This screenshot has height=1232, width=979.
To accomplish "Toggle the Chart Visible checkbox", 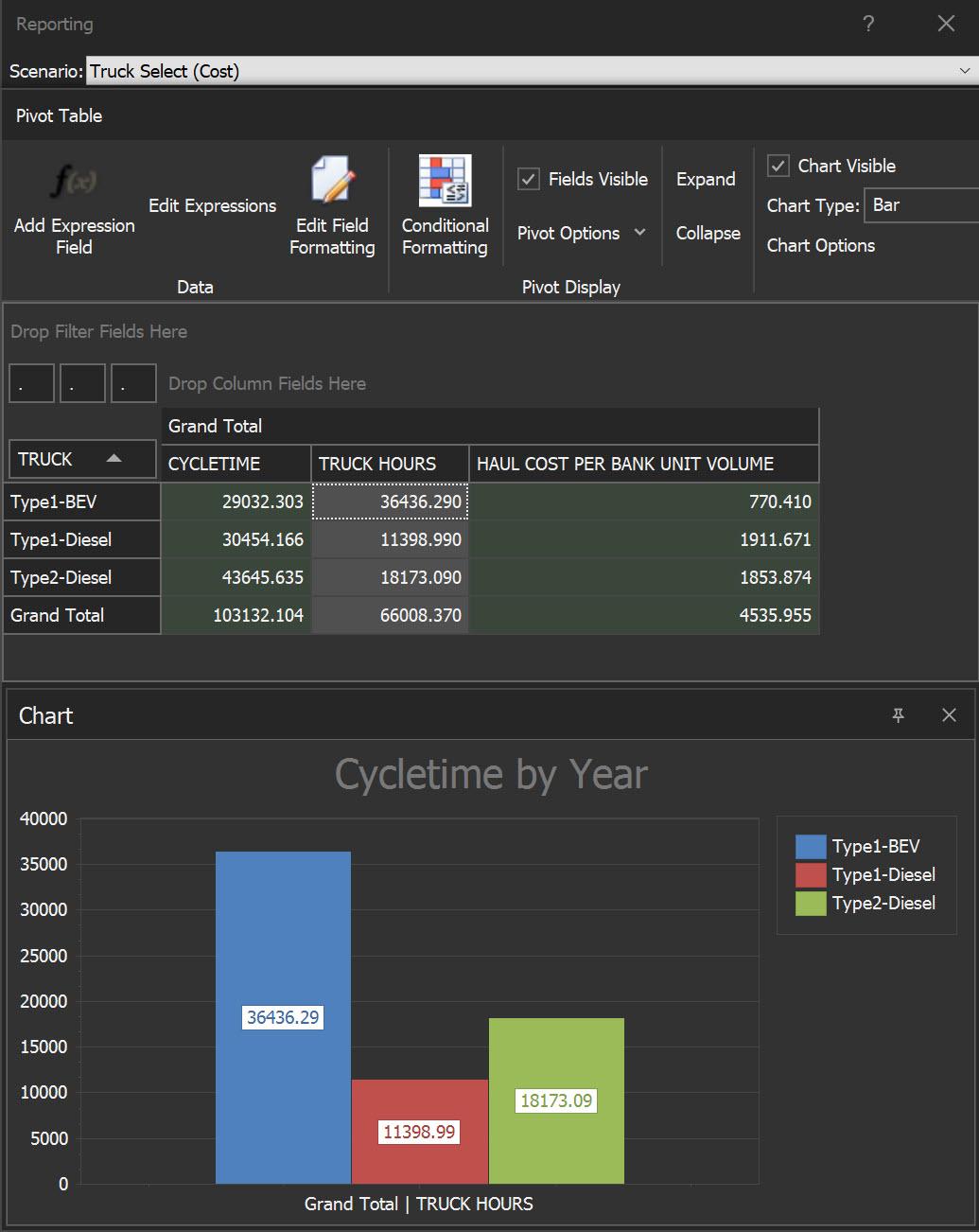I will (x=778, y=166).
